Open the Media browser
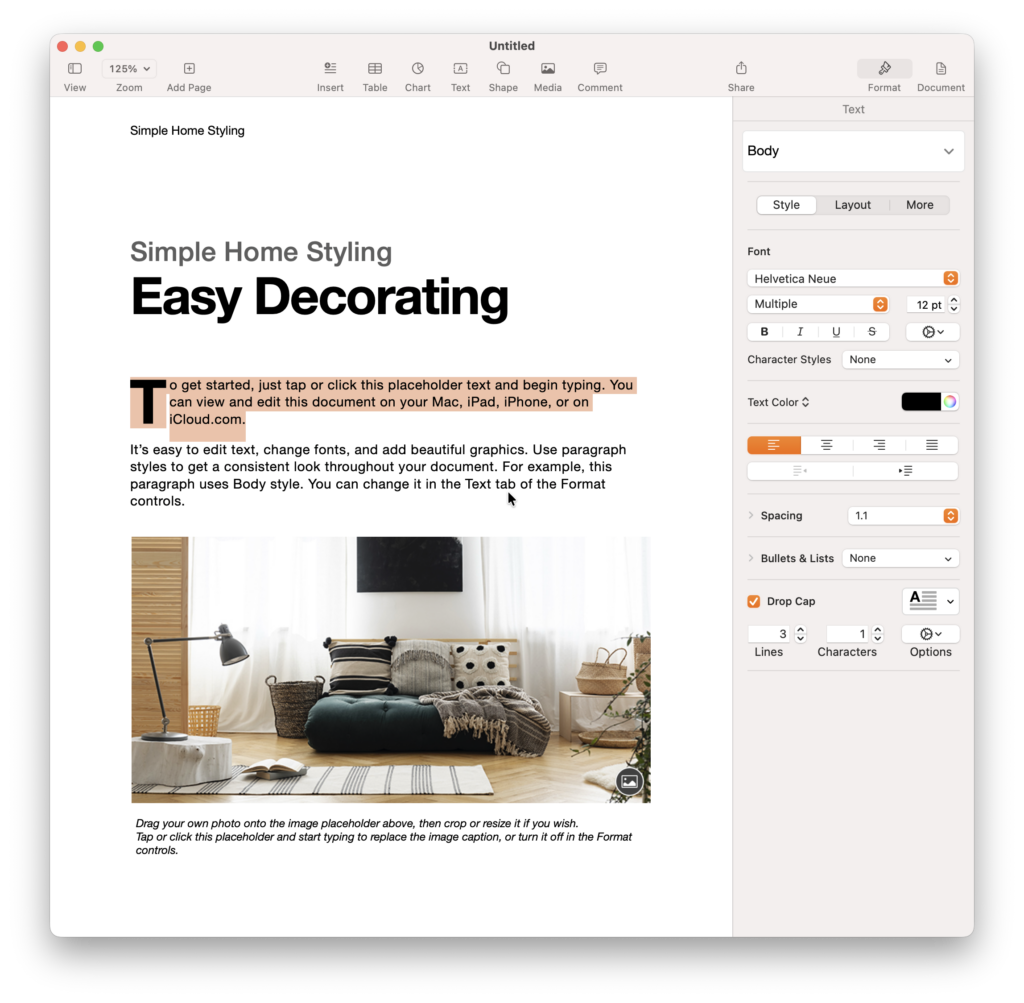The image size is (1024, 1003). [547, 70]
